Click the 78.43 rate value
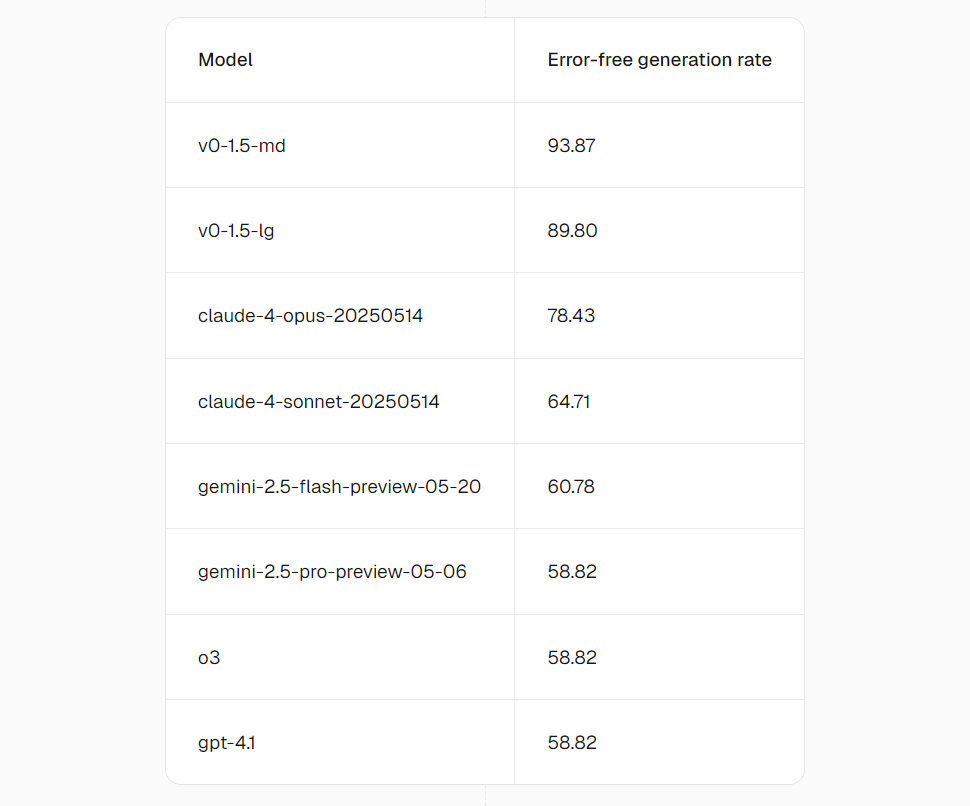The height and width of the screenshot is (806, 970). click(x=571, y=316)
